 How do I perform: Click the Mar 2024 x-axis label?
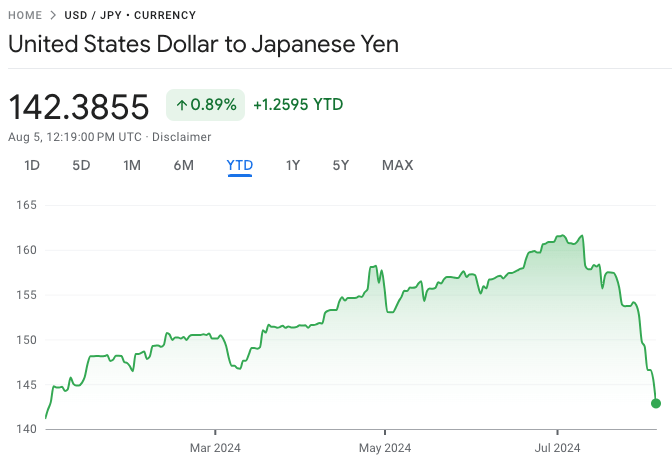215,447
